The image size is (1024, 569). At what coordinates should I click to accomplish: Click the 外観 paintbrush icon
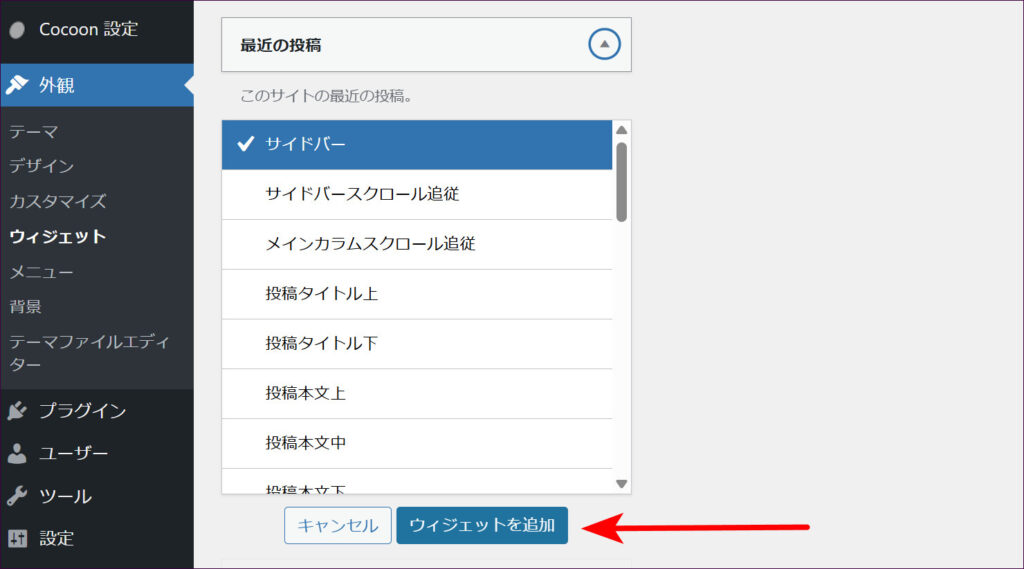(x=17, y=85)
